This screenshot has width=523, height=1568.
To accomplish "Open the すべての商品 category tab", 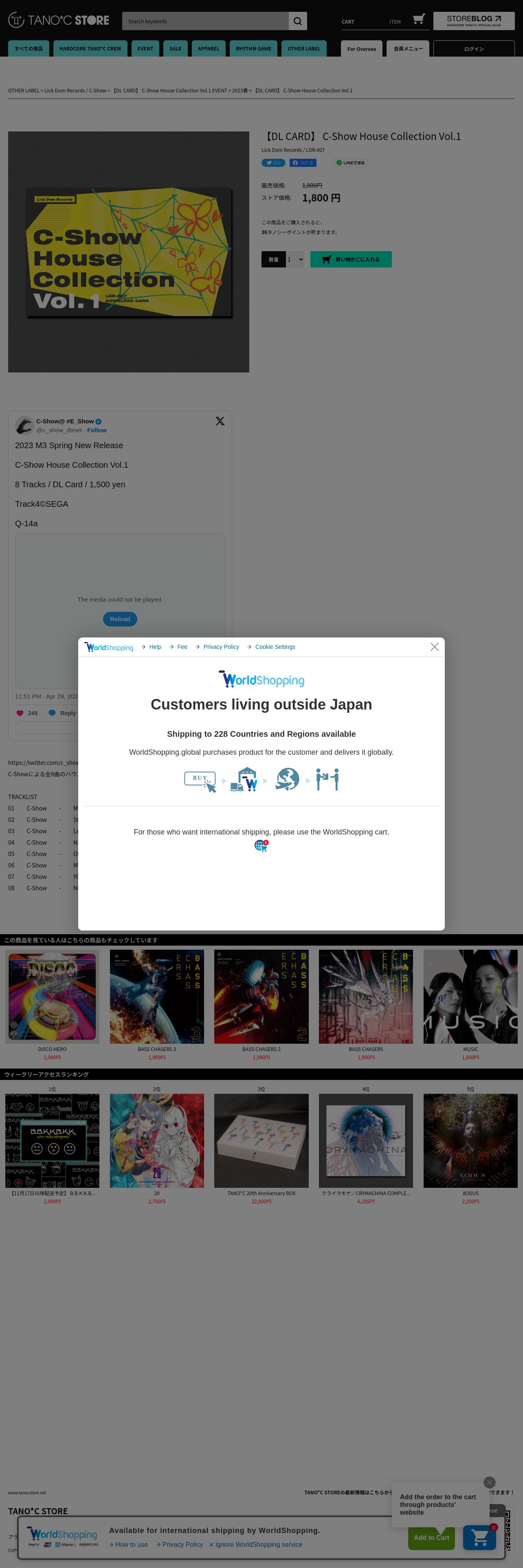I will 29,49.
